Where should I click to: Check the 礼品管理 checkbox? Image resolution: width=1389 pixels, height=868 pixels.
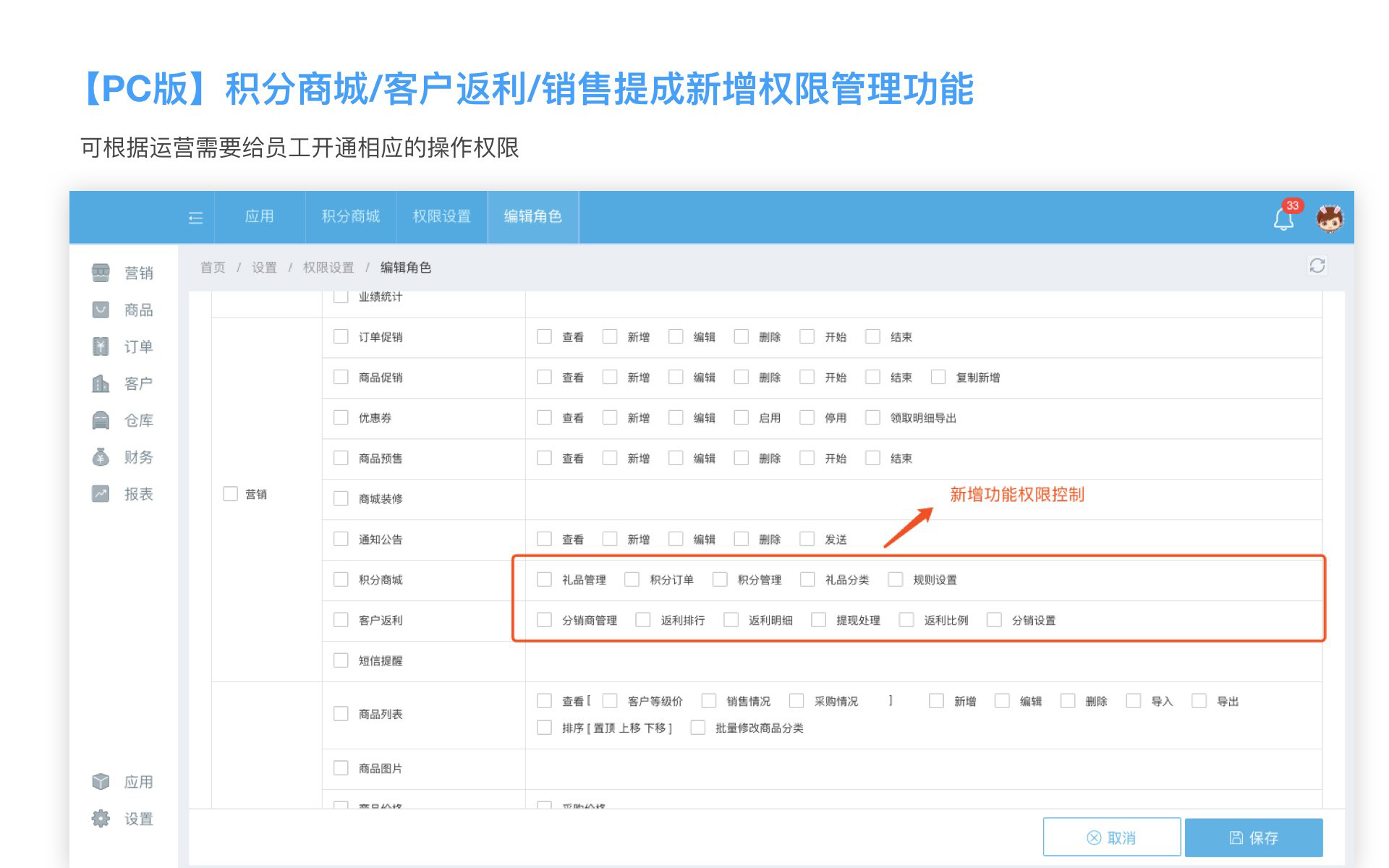click(544, 579)
